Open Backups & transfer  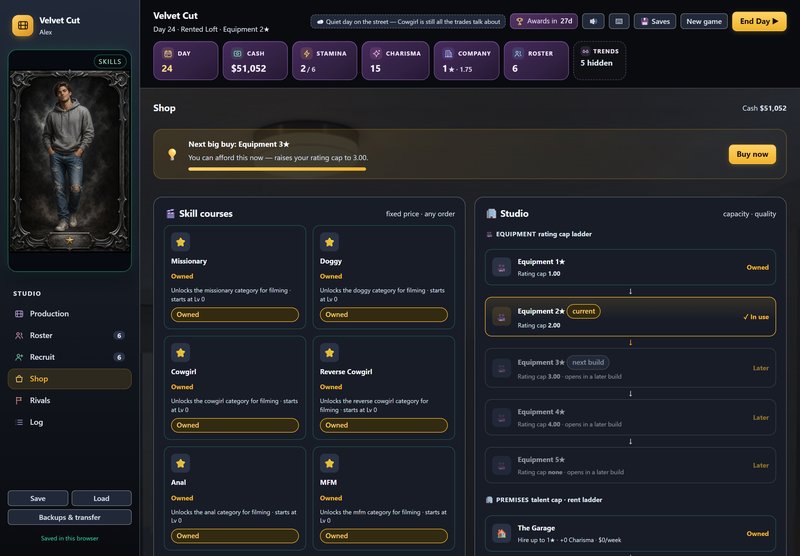coord(69,517)
